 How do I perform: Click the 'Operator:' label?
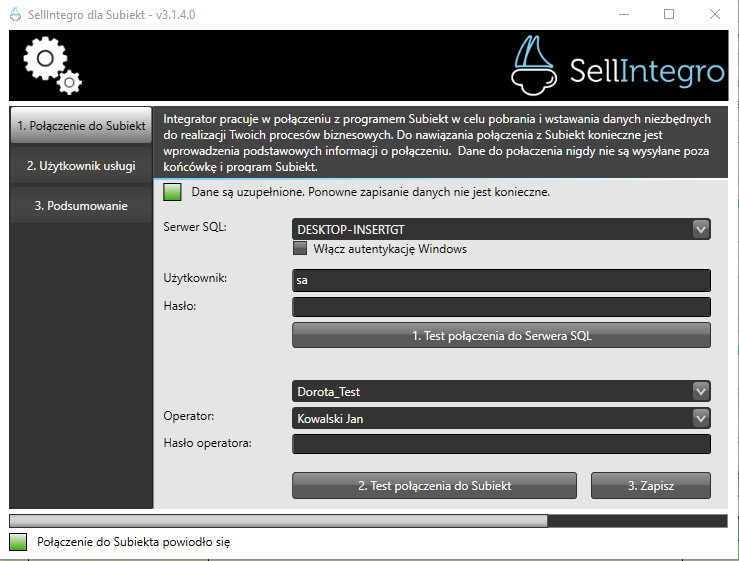[189, 416]
